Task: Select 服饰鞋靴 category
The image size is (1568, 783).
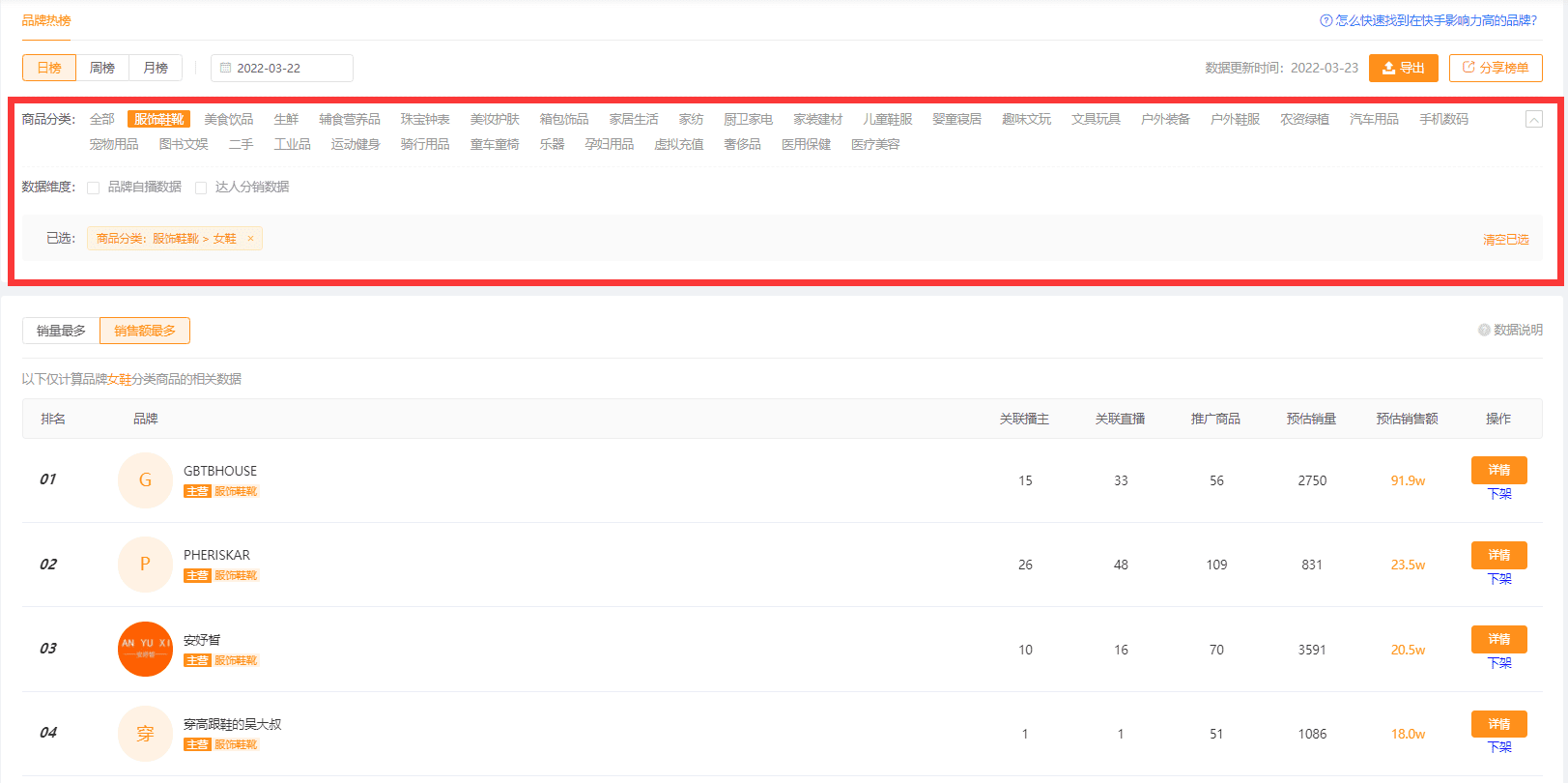Action: 158,119
